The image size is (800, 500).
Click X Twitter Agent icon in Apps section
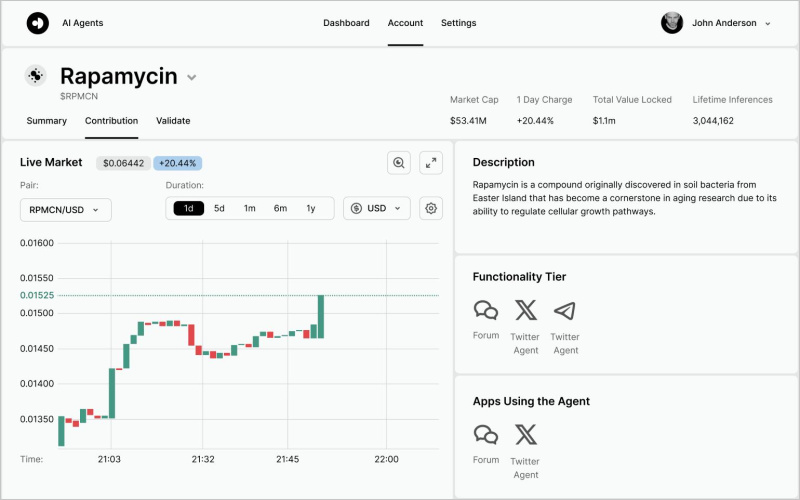click(x=525, y=435)
